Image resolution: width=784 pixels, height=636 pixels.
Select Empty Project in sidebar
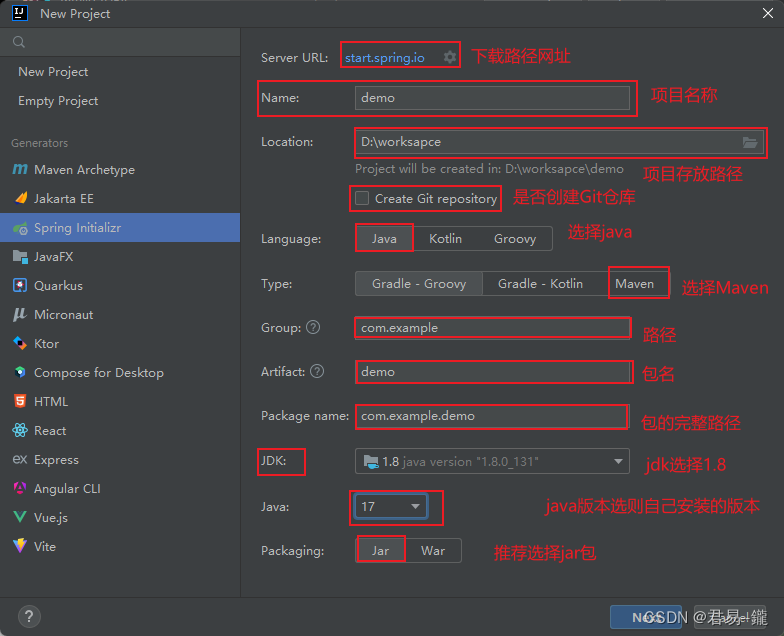click(x=120, y=100)
